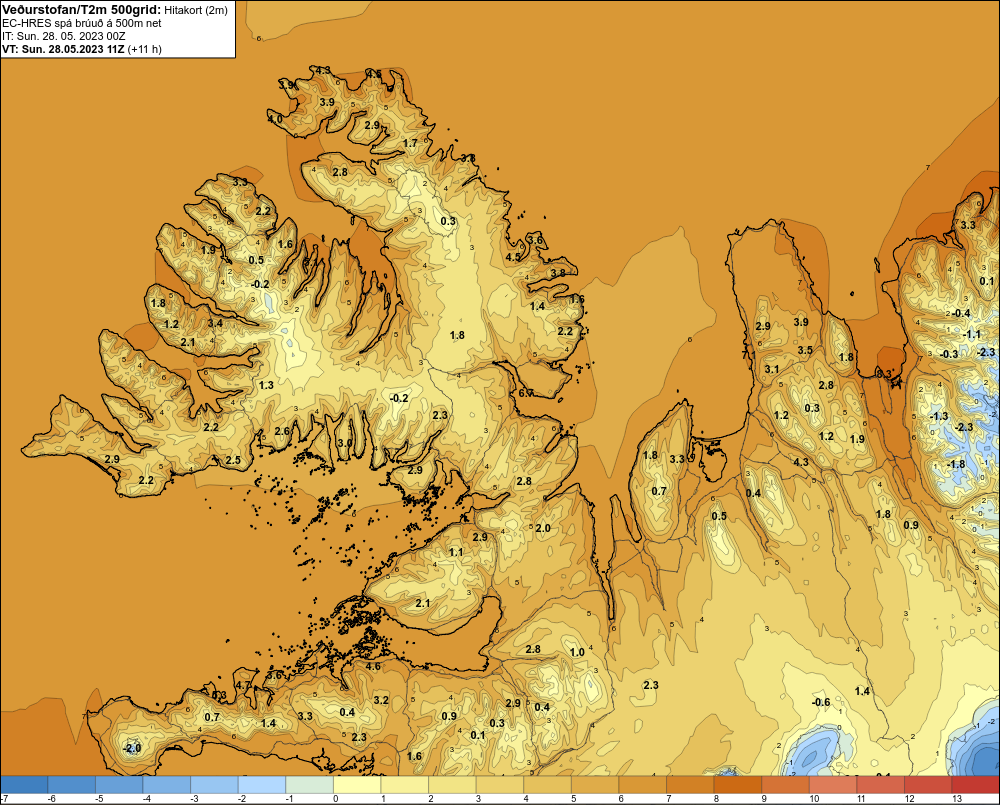
Task: Click the map temperature value '6.7'
Action: 526,394
